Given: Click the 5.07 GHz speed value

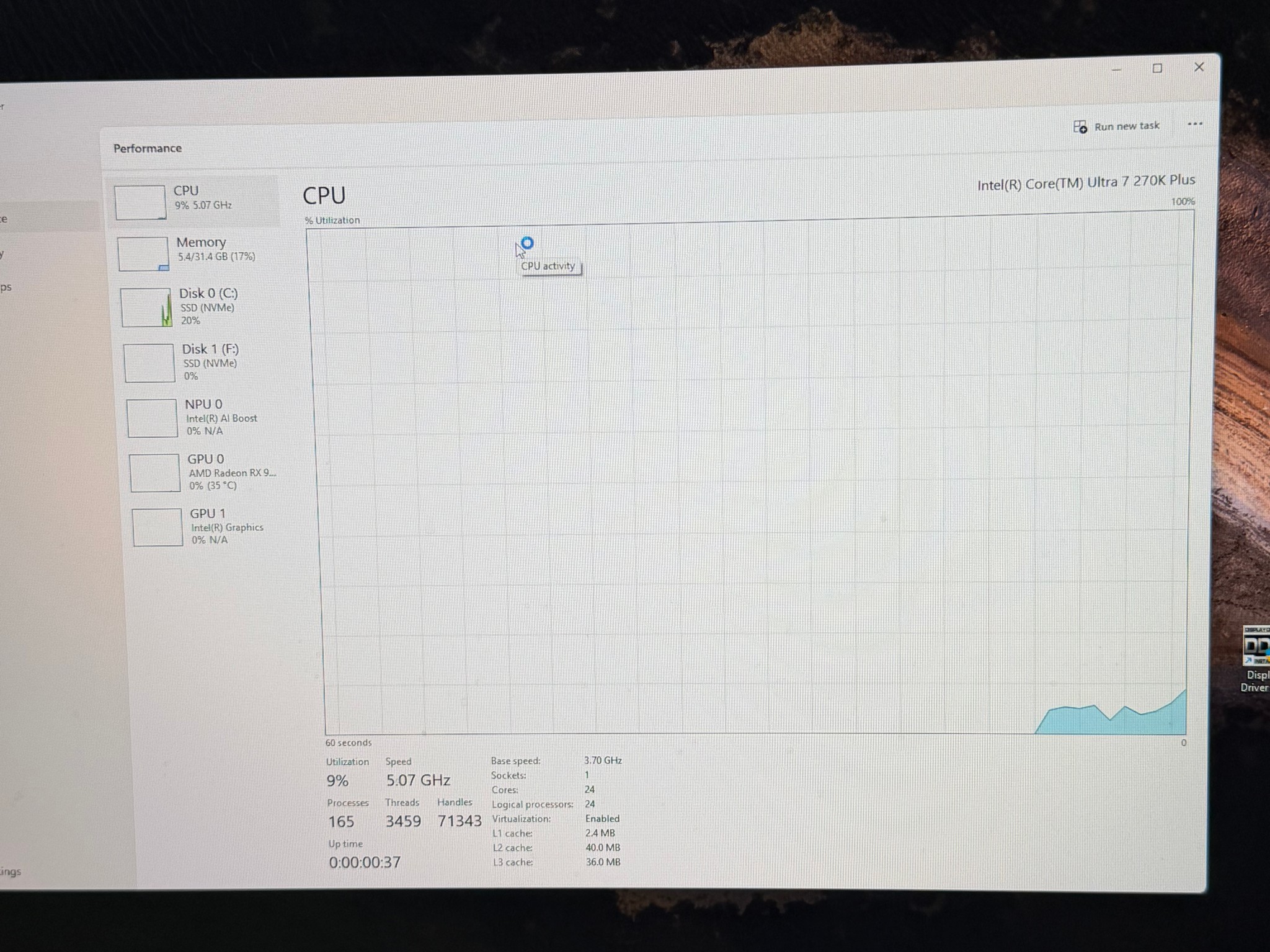Looking at the screenshot, I should [x=418, y=780].
